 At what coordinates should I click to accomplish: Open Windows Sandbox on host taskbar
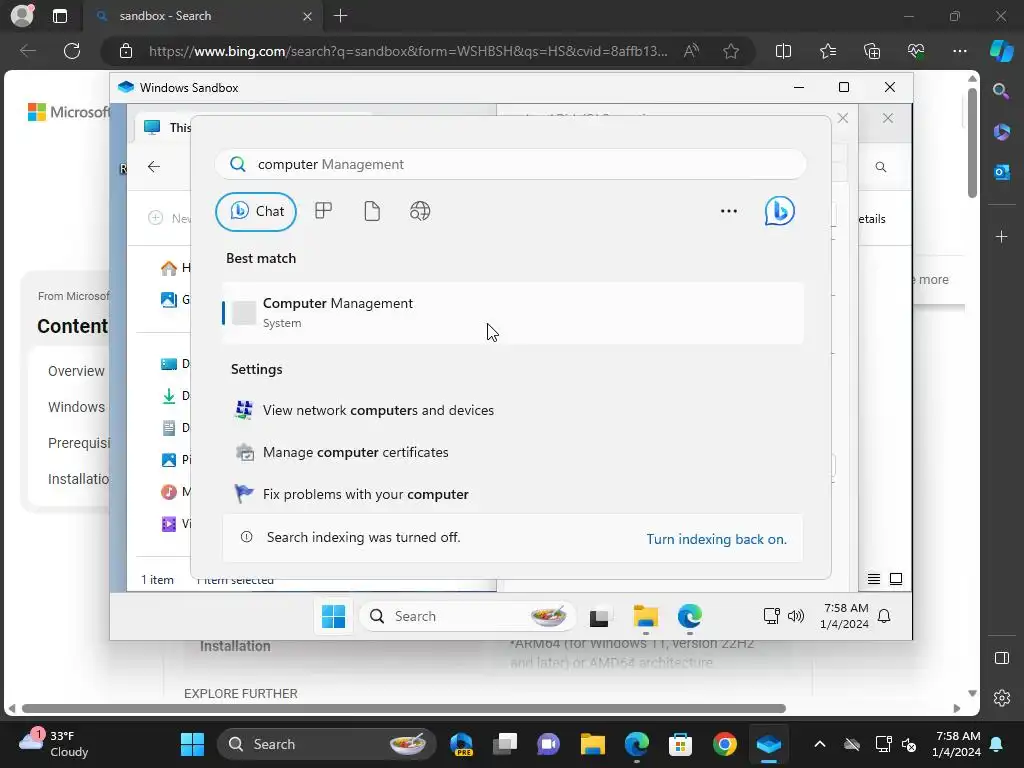pos(768,744)
